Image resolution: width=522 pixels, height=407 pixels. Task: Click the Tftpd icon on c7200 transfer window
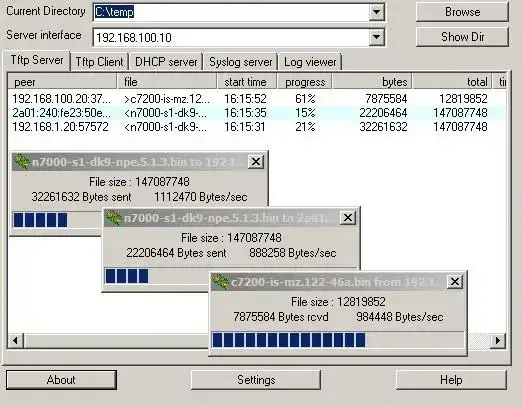(220, 282)
